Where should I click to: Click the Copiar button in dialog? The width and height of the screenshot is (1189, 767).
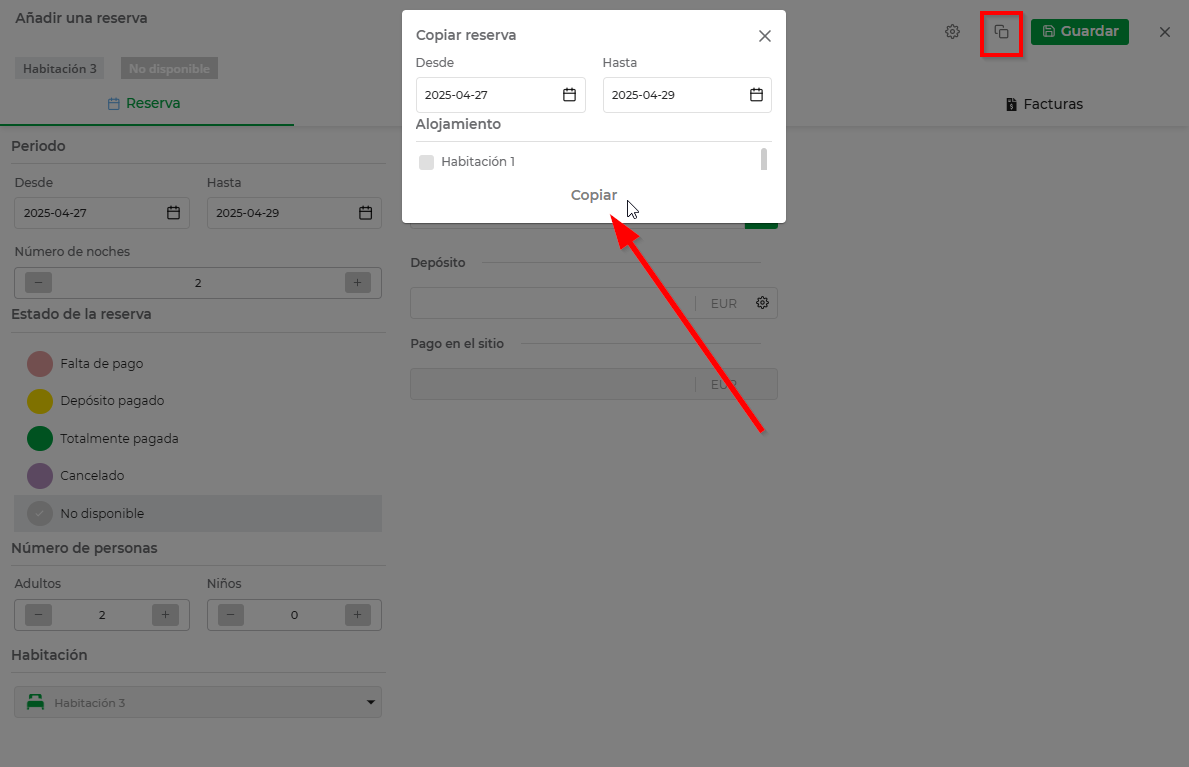[594, 195]
